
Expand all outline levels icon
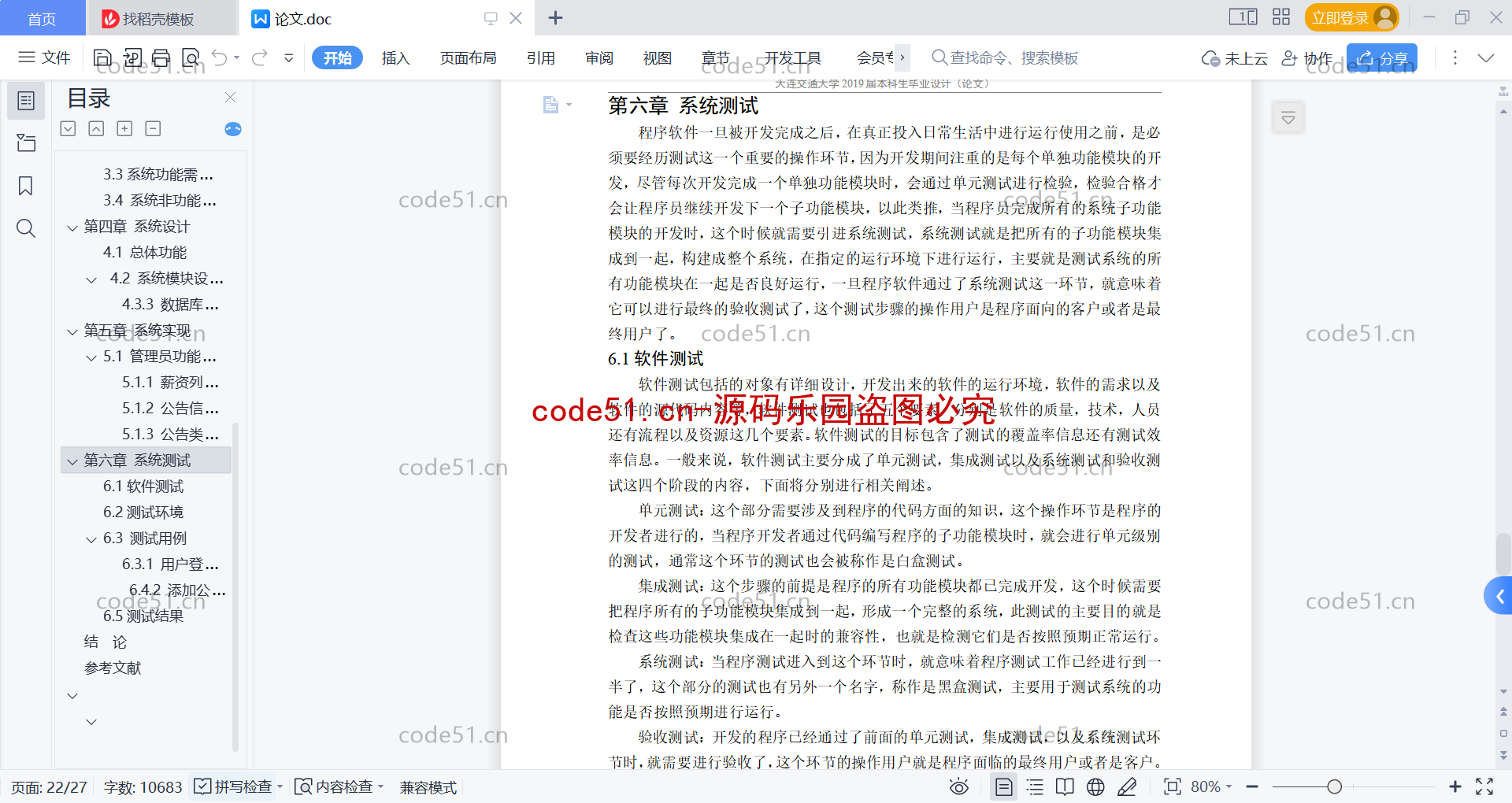[69, 128]
